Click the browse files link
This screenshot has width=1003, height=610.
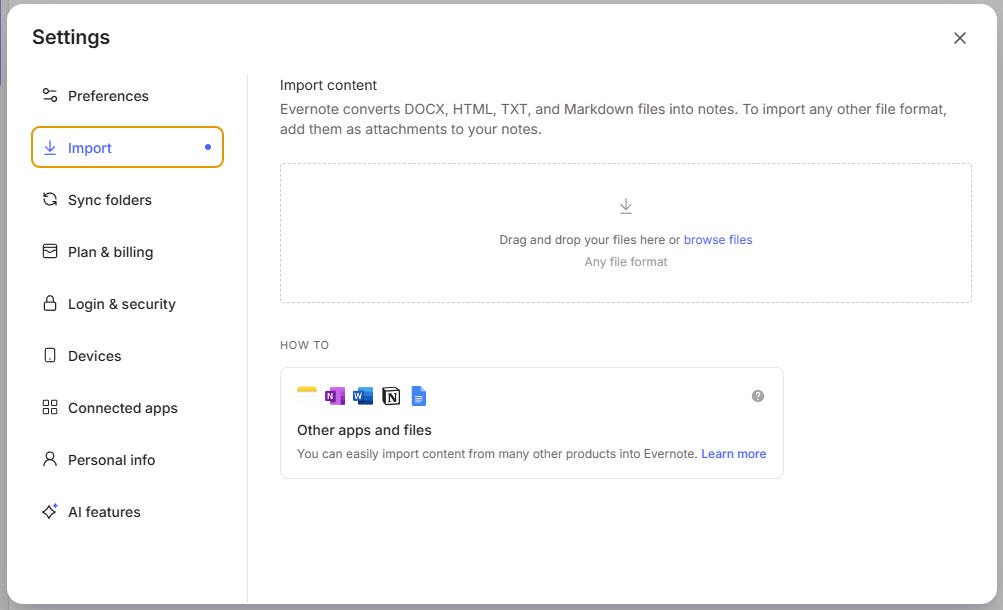coord(718,240)
